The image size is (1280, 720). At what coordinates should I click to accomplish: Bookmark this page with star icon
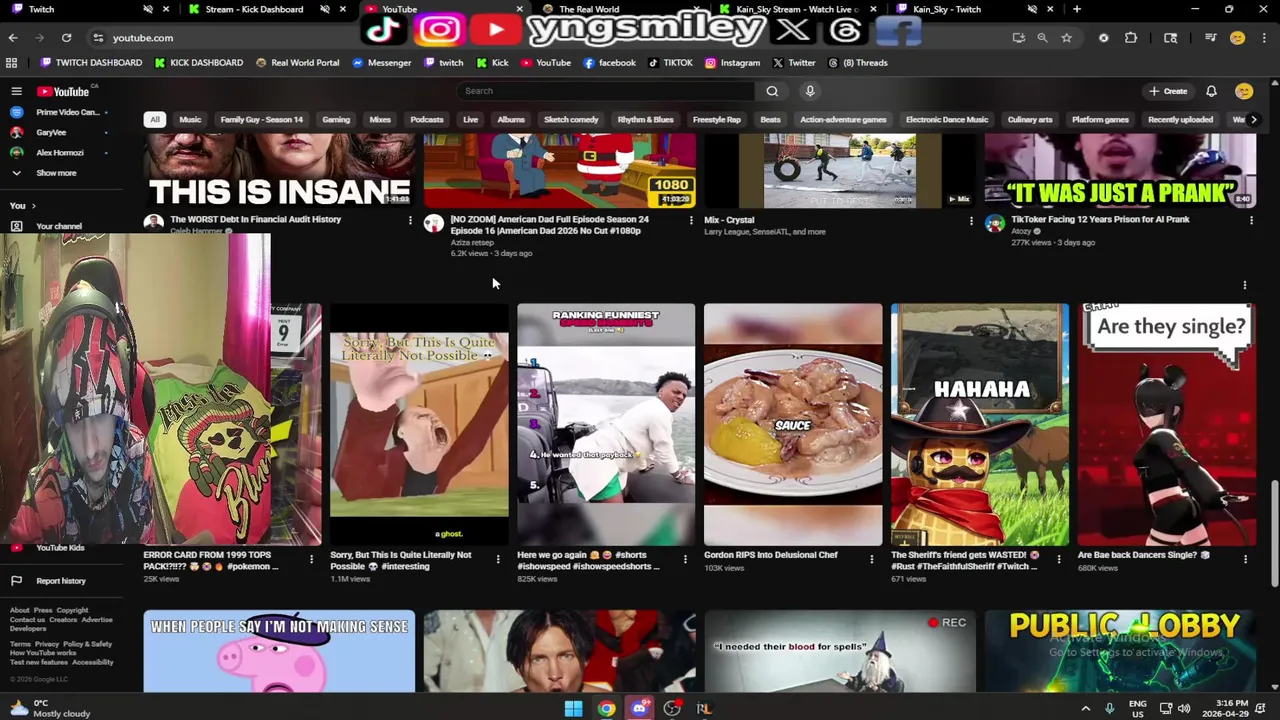[1066, 38]
